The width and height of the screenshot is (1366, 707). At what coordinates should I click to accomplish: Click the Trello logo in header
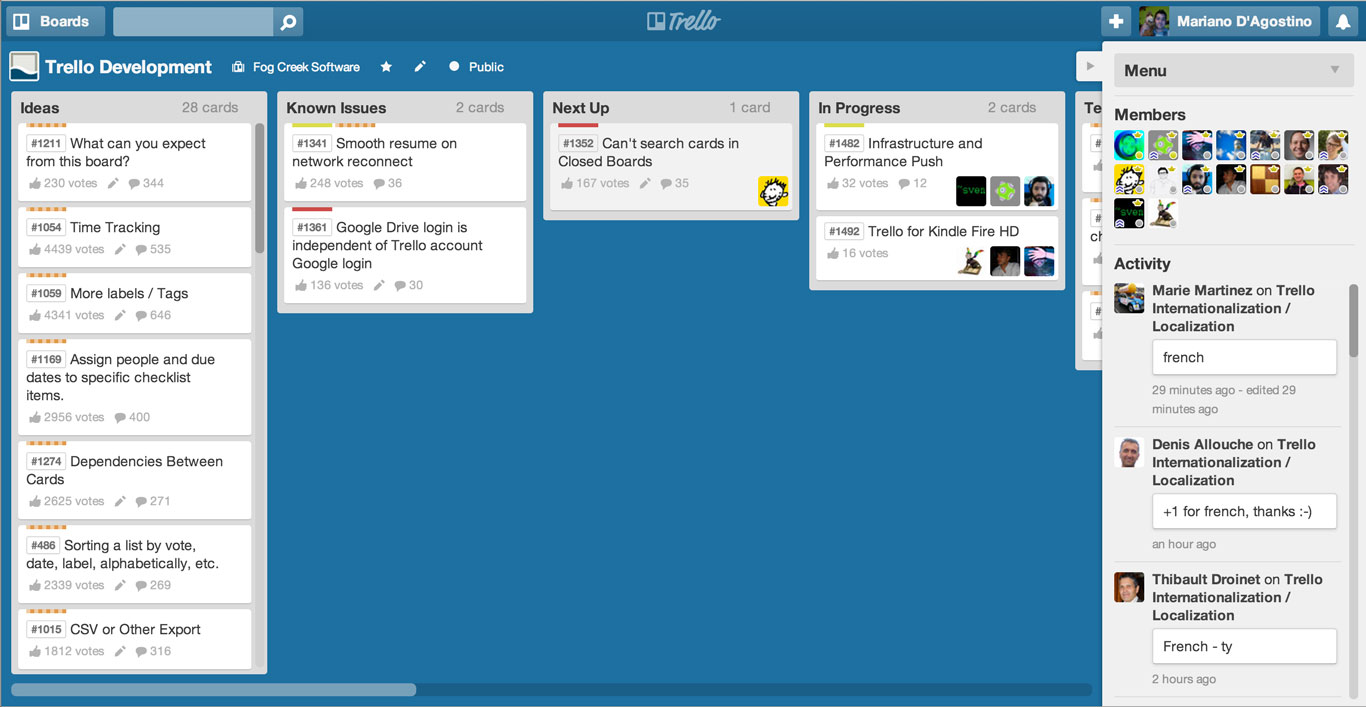coord(683,21)
